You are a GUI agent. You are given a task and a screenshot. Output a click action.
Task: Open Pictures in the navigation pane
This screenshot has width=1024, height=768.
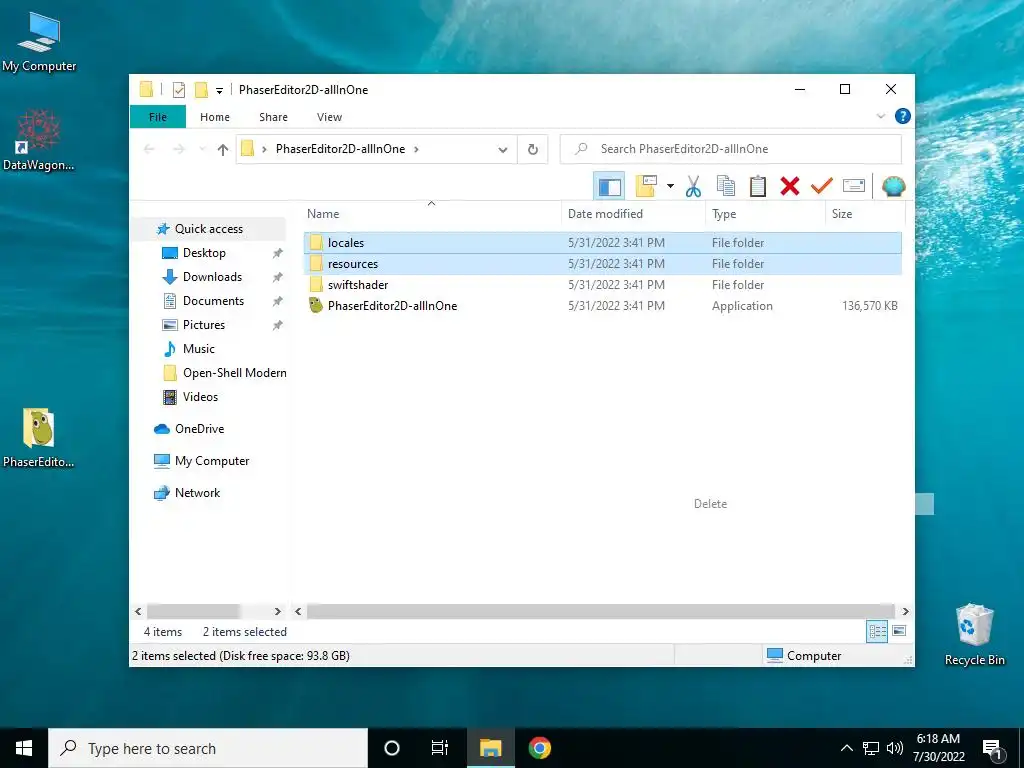click(204, 325)
